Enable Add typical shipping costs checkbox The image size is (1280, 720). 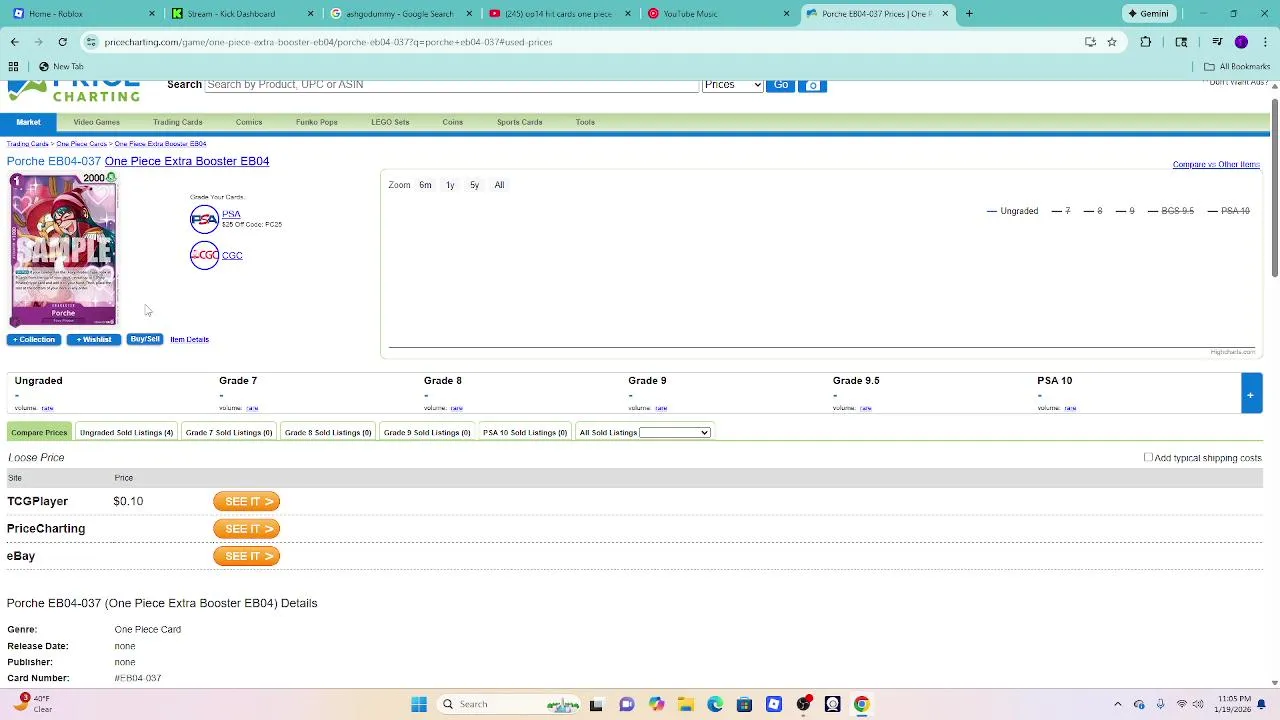(1148, 457)
